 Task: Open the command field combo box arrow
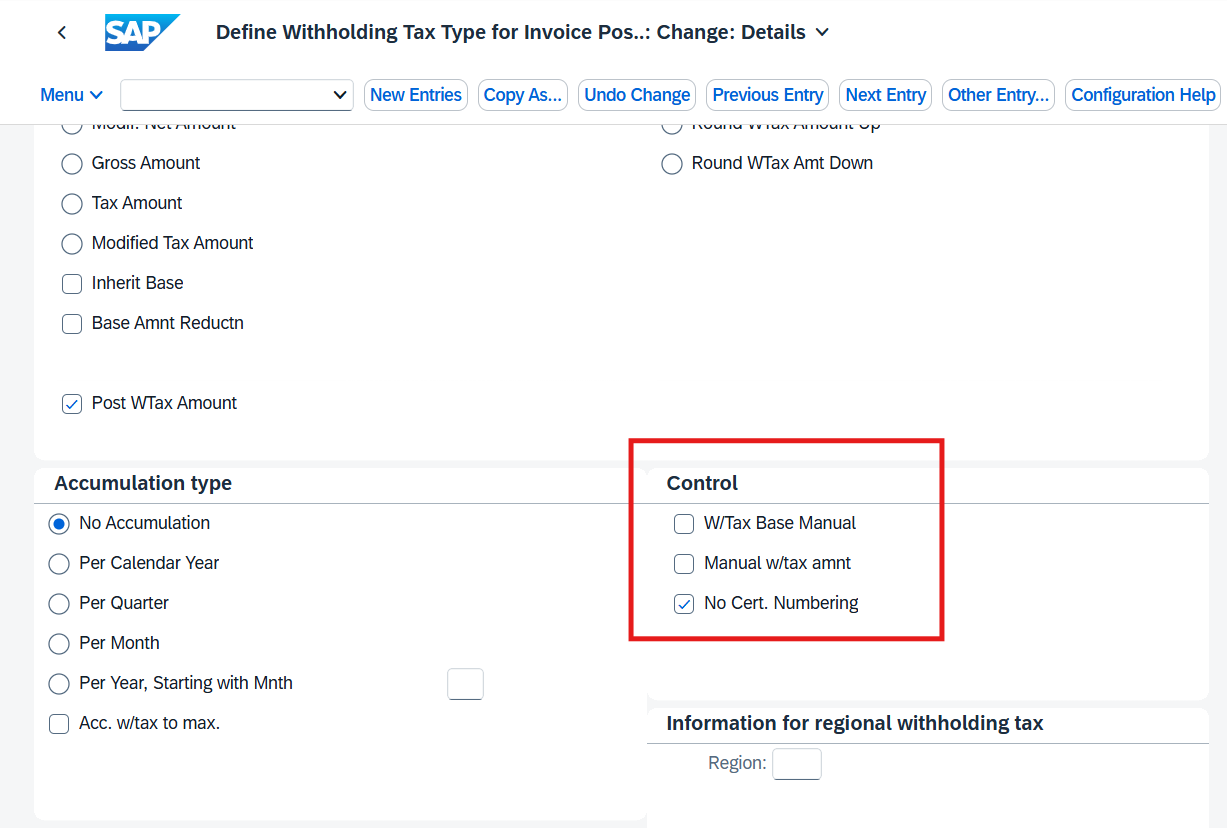(x=339, y=95)
